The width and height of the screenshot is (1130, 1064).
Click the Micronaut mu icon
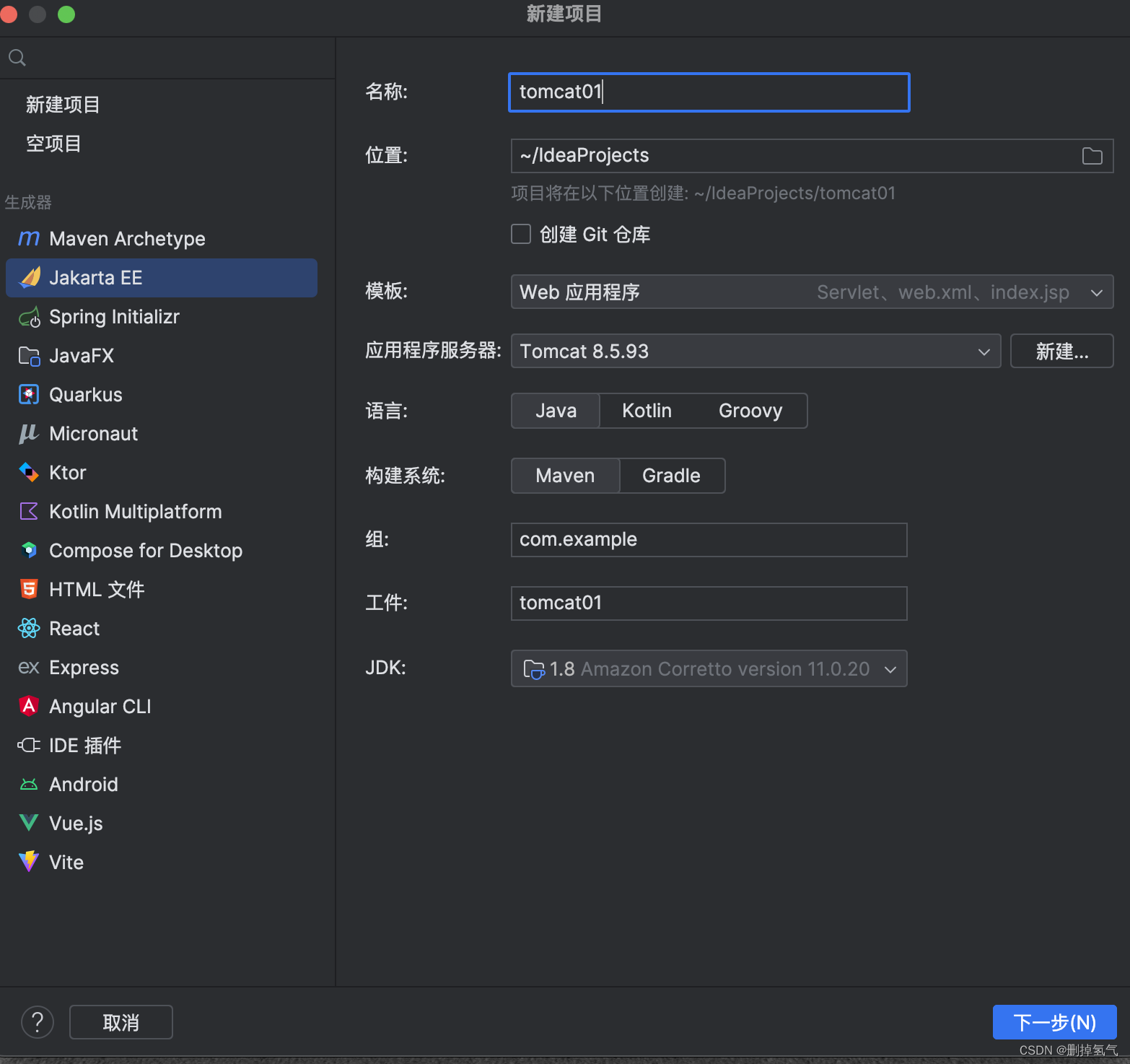point(28,433)
